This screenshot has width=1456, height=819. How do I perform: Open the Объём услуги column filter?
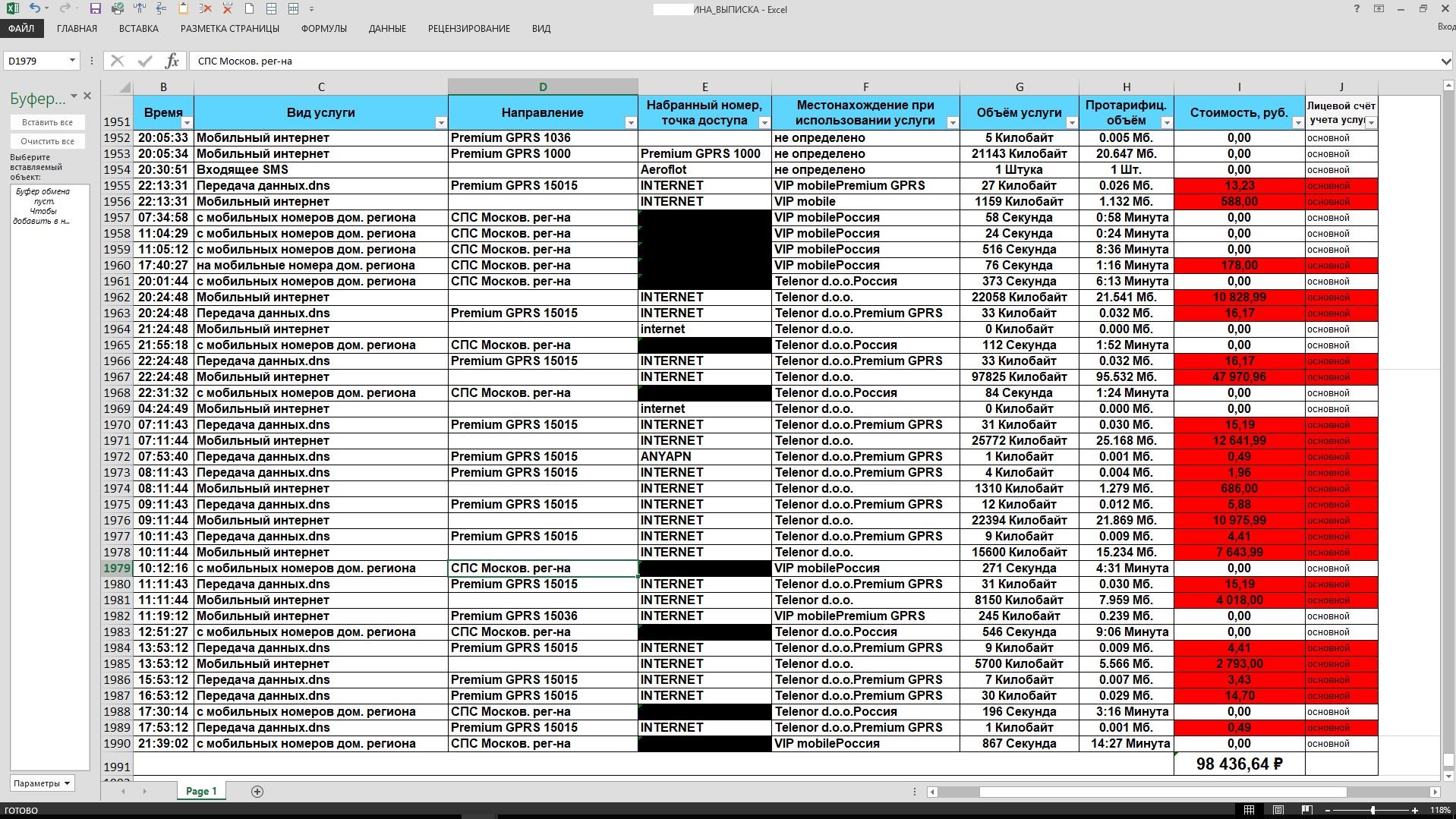point(1072,123)
